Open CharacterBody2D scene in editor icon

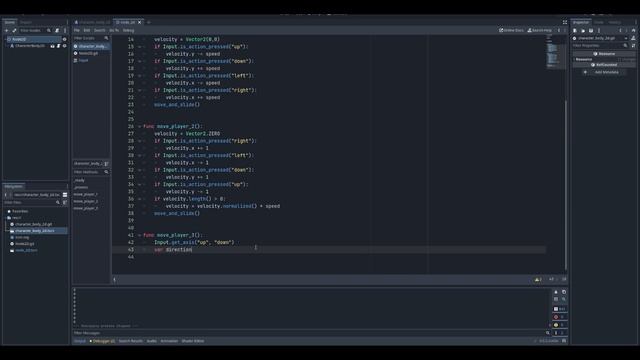point(52,46)
